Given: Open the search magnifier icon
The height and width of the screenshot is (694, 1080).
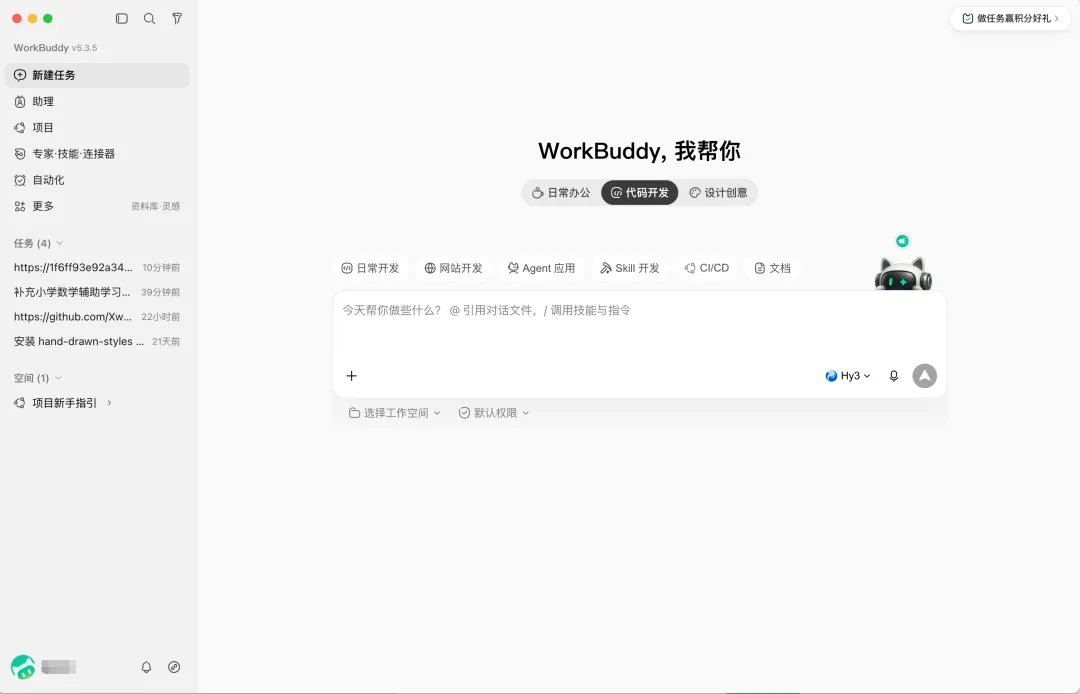Looking at the screenshot, I should pos(149,19).
